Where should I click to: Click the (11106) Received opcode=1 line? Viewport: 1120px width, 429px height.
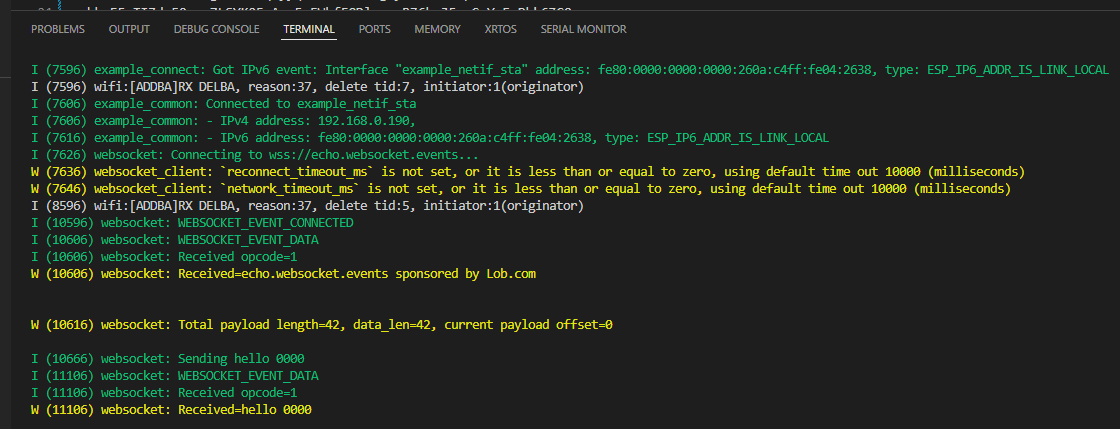[164, 393]
